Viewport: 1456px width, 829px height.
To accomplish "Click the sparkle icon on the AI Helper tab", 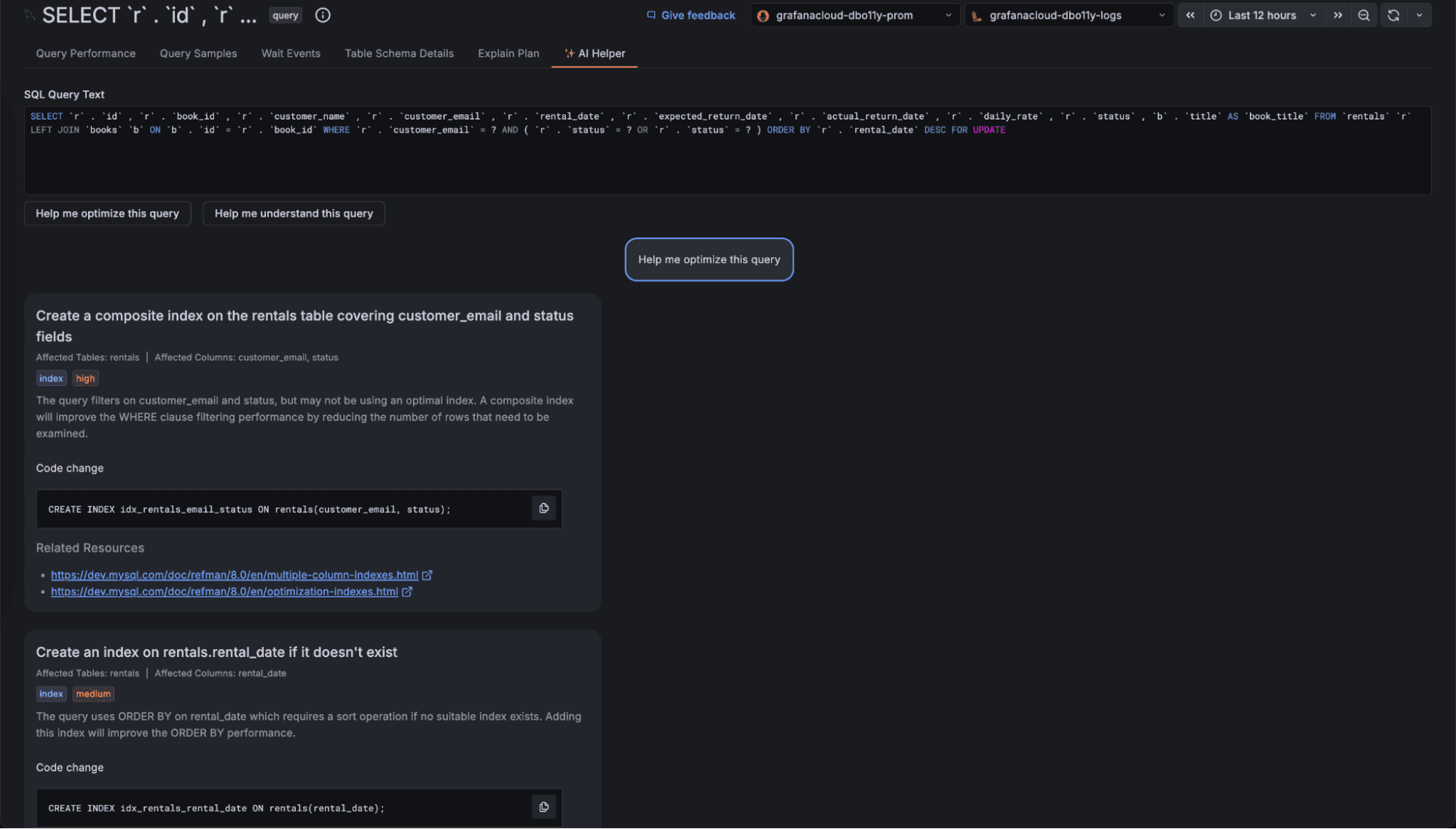I will click(569, 52).
